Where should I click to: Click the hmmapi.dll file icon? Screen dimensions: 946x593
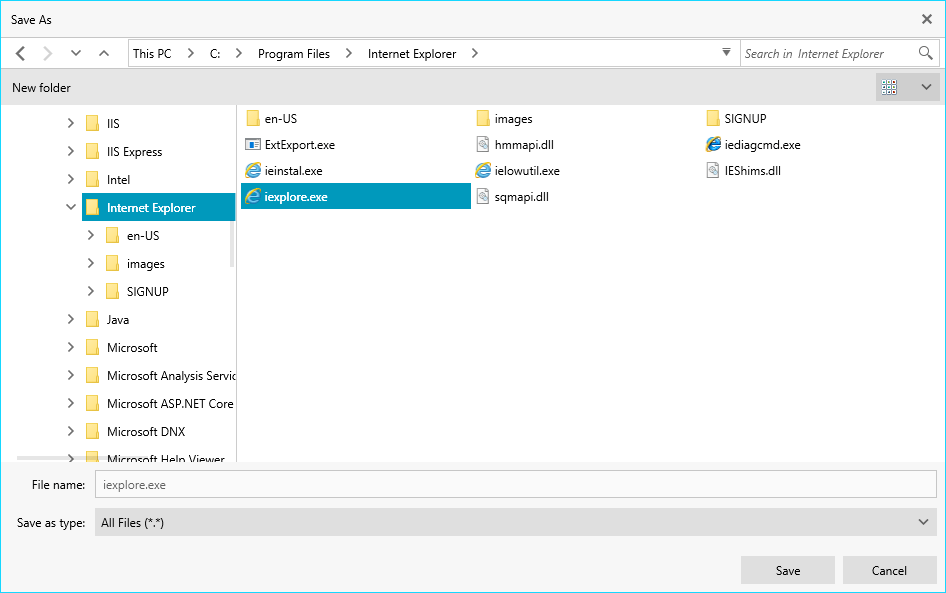pyautogui.click(x=483, y=144)
